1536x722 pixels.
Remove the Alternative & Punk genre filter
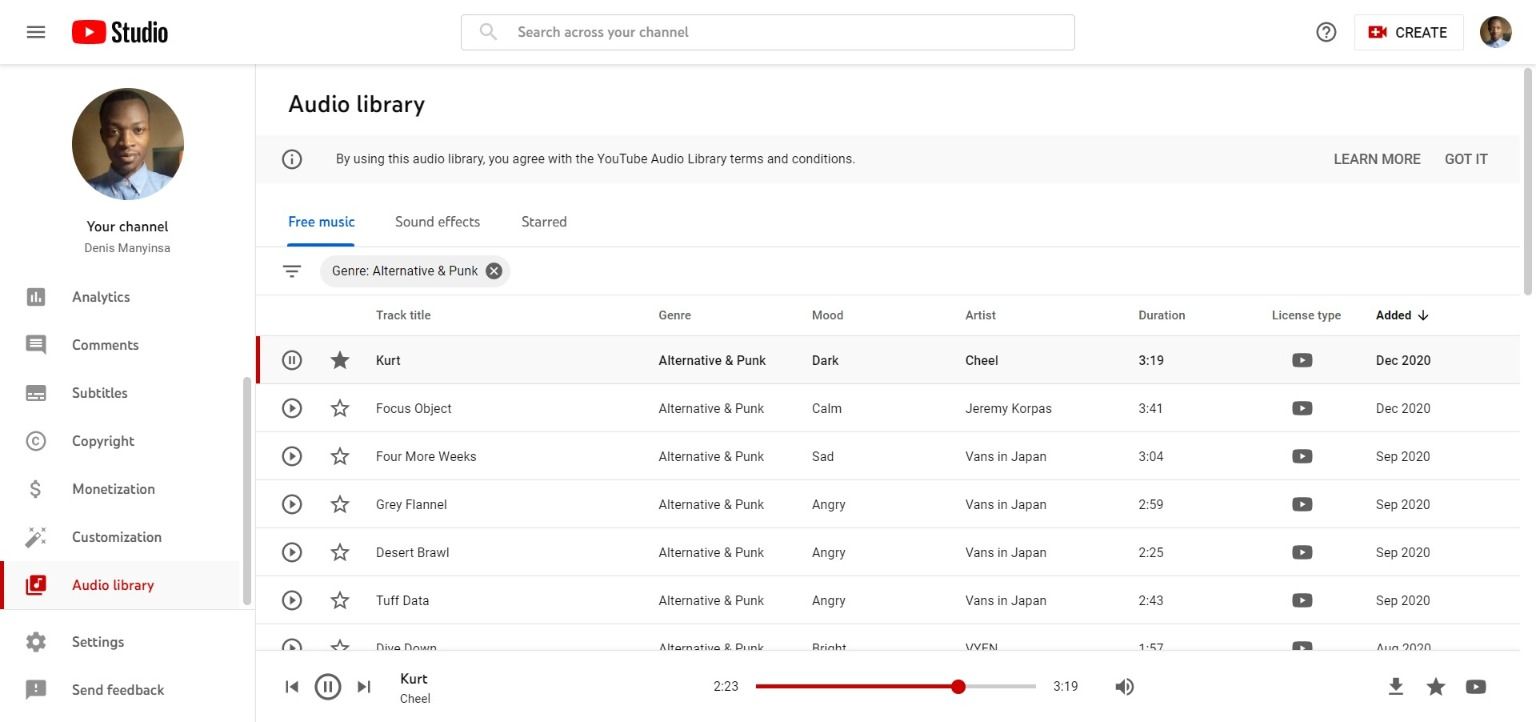point(493,270)
